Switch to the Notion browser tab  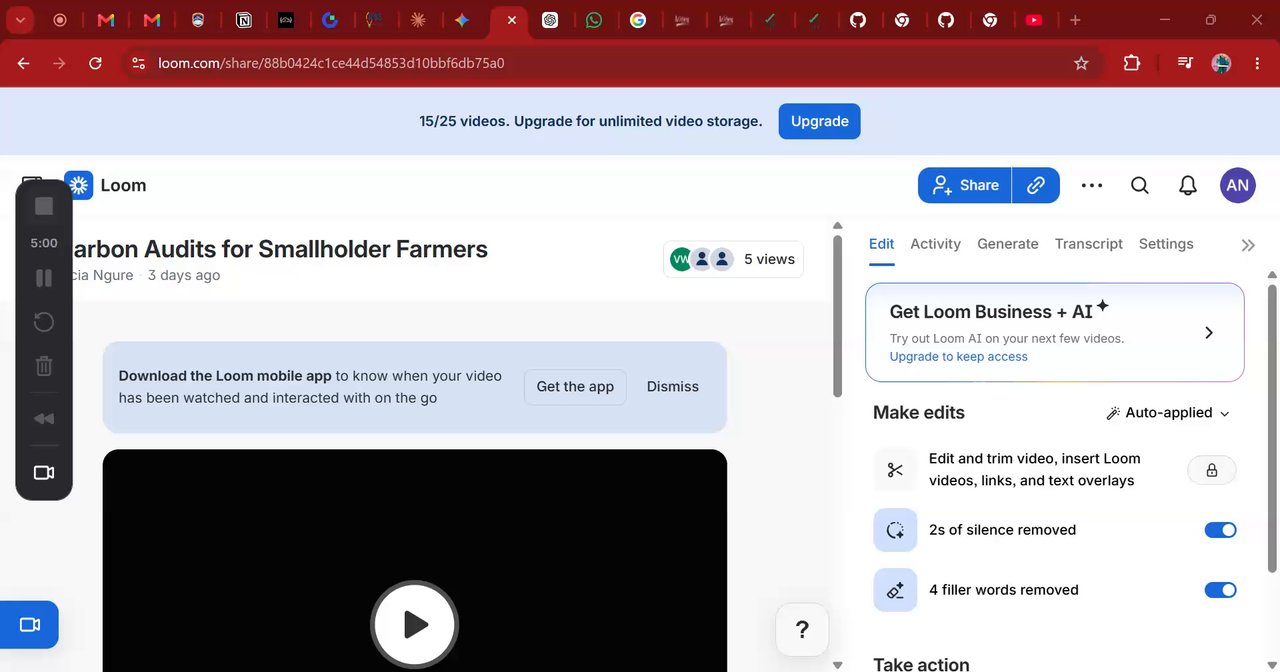pyautogui.click(x=244, y=20)
